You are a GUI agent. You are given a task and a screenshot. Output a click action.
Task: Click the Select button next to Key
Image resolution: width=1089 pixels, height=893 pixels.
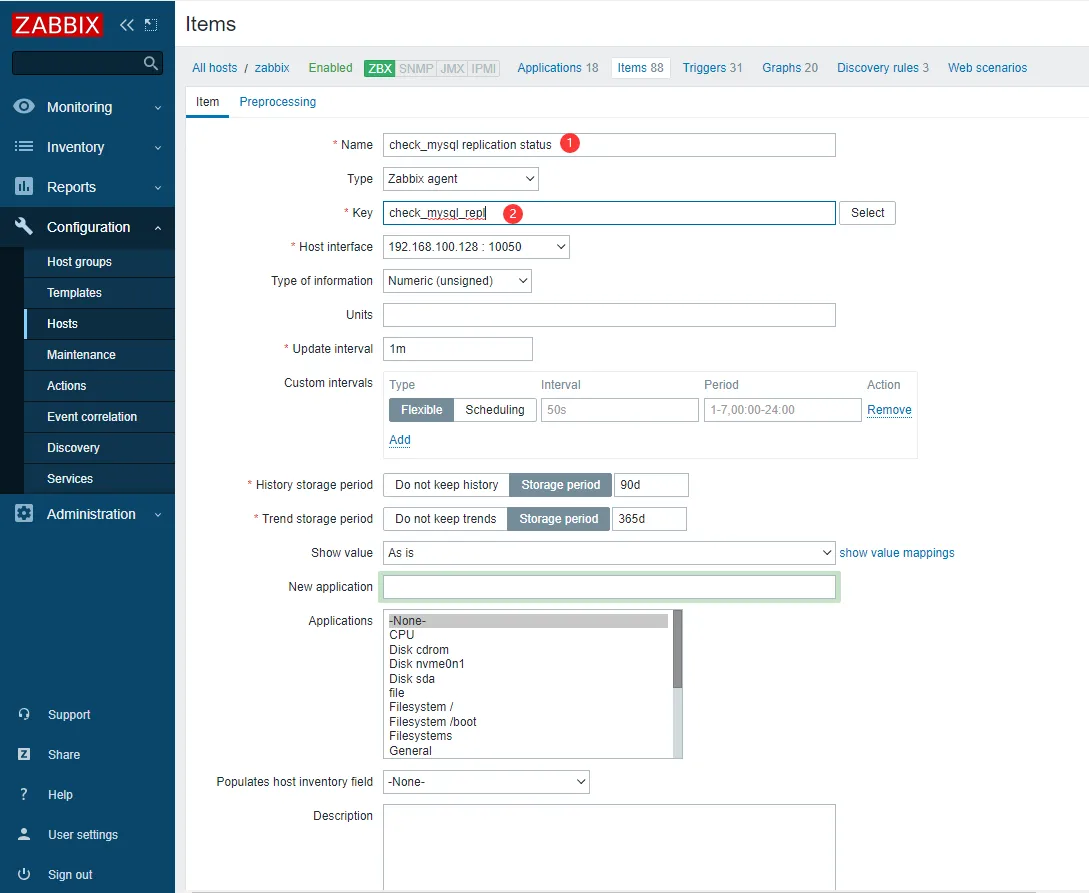pos(867,212)
